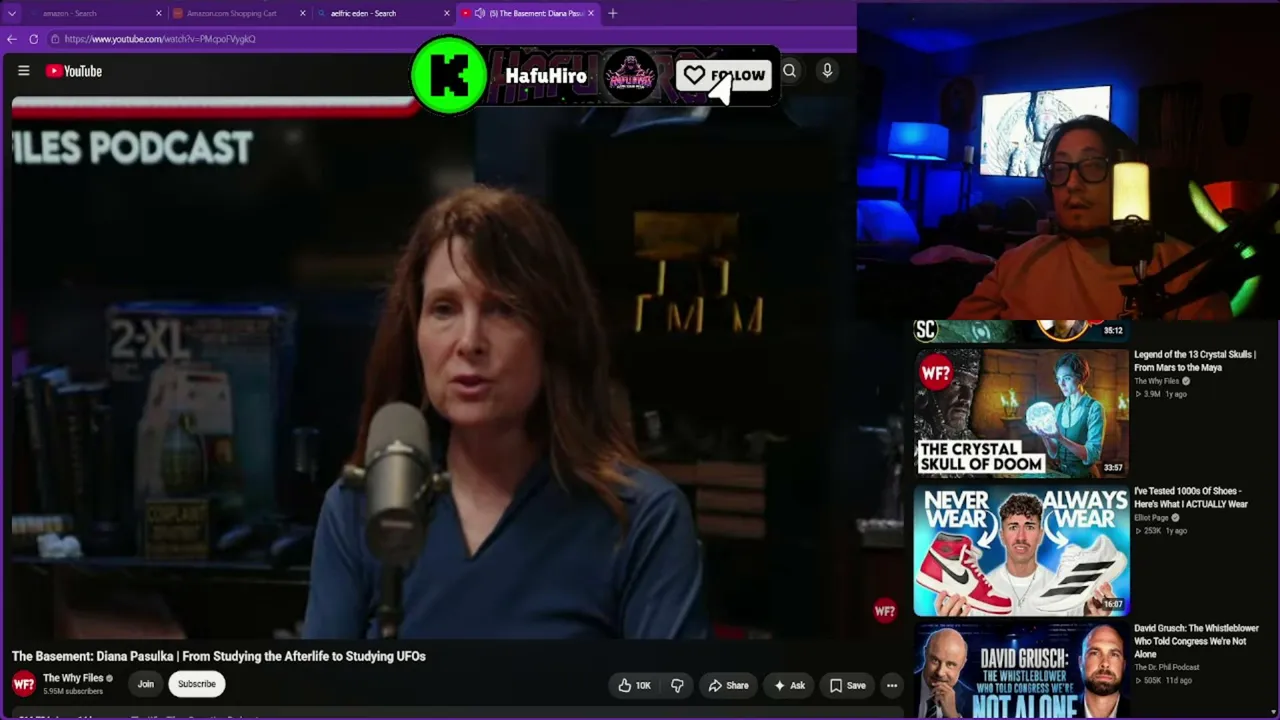Click the WF? watermark in the video player

click(x=885, y=611)
